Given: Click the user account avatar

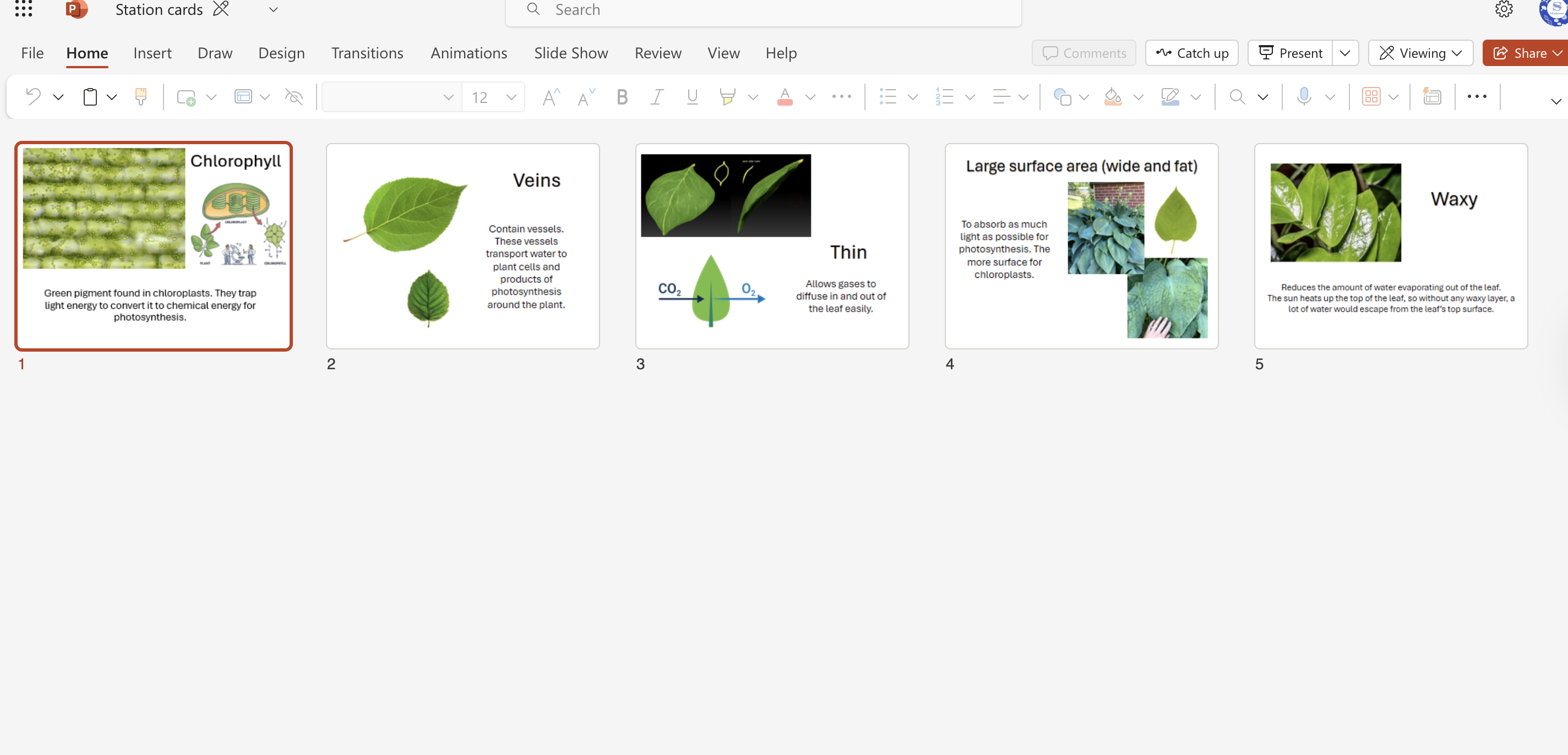Looking at the screenshot, I should pos(1555,11).
